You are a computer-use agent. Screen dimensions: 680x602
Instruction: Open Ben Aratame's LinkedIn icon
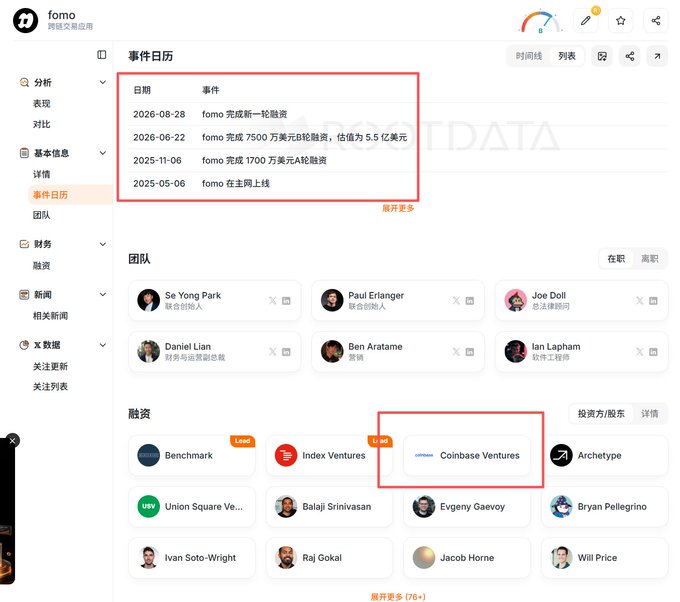[470, 352]
